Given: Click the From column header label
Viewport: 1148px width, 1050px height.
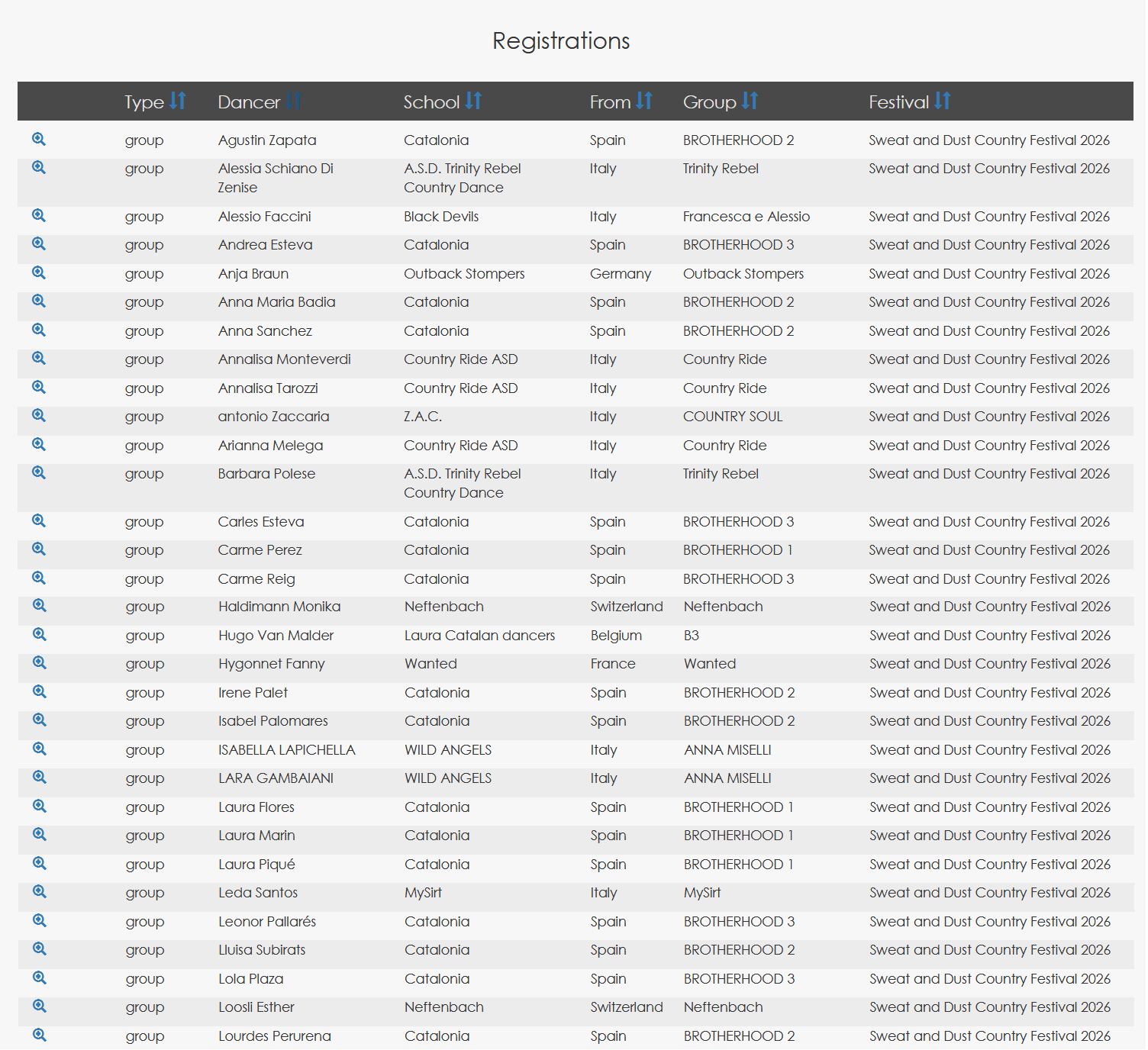Looking at the screenshot, I should click(610, 102).
